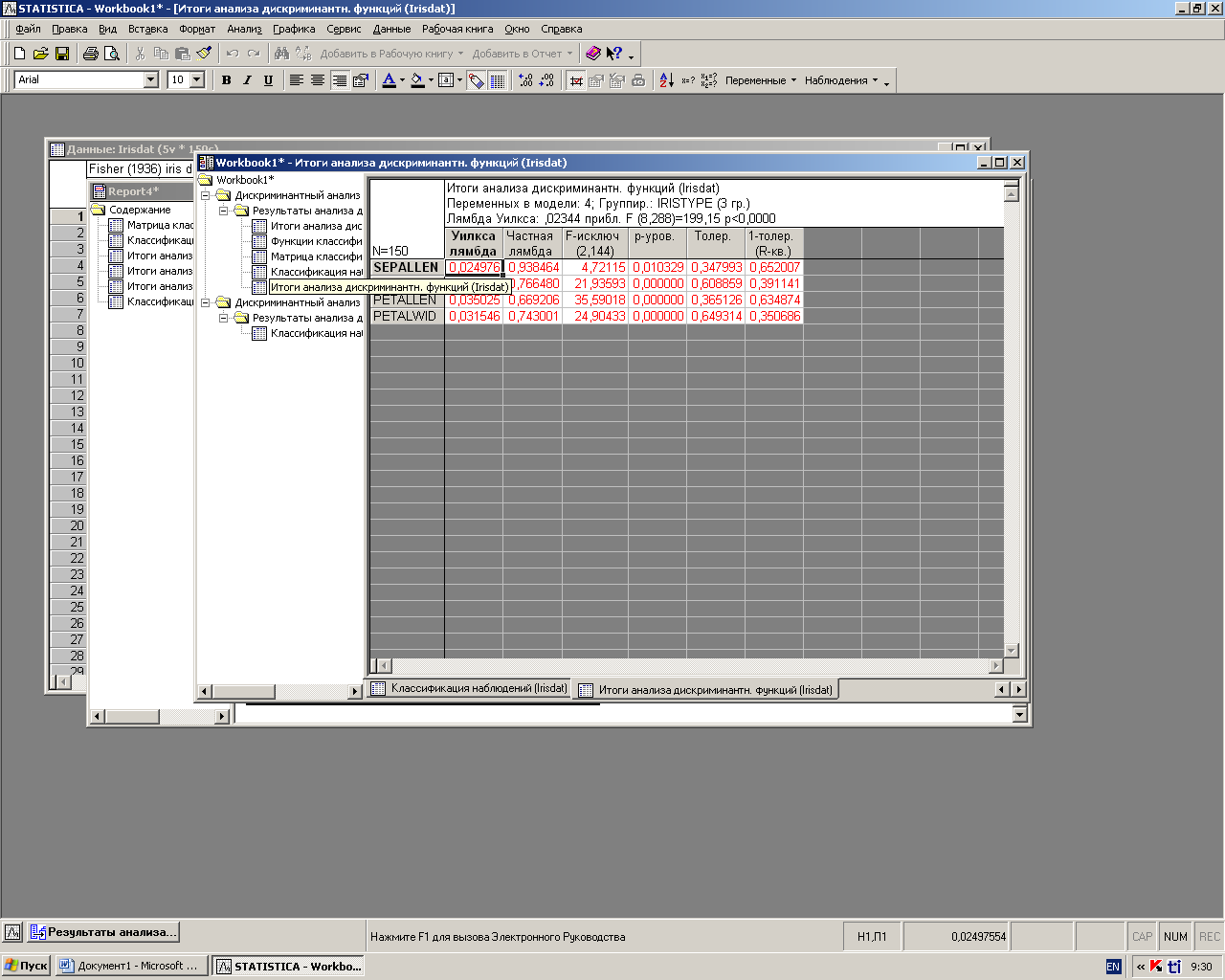This screenshot has height=980, width=1225.
Task: Open the Анализ menu
Action: [244, 29]
